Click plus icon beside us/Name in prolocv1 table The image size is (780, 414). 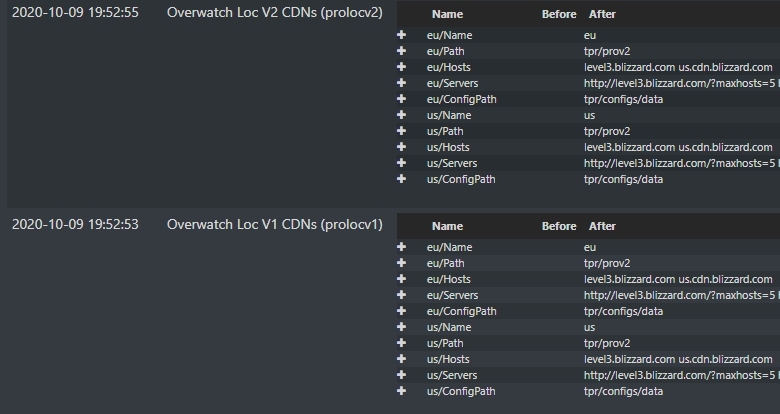pyautogui.click(x=402, y=327)
